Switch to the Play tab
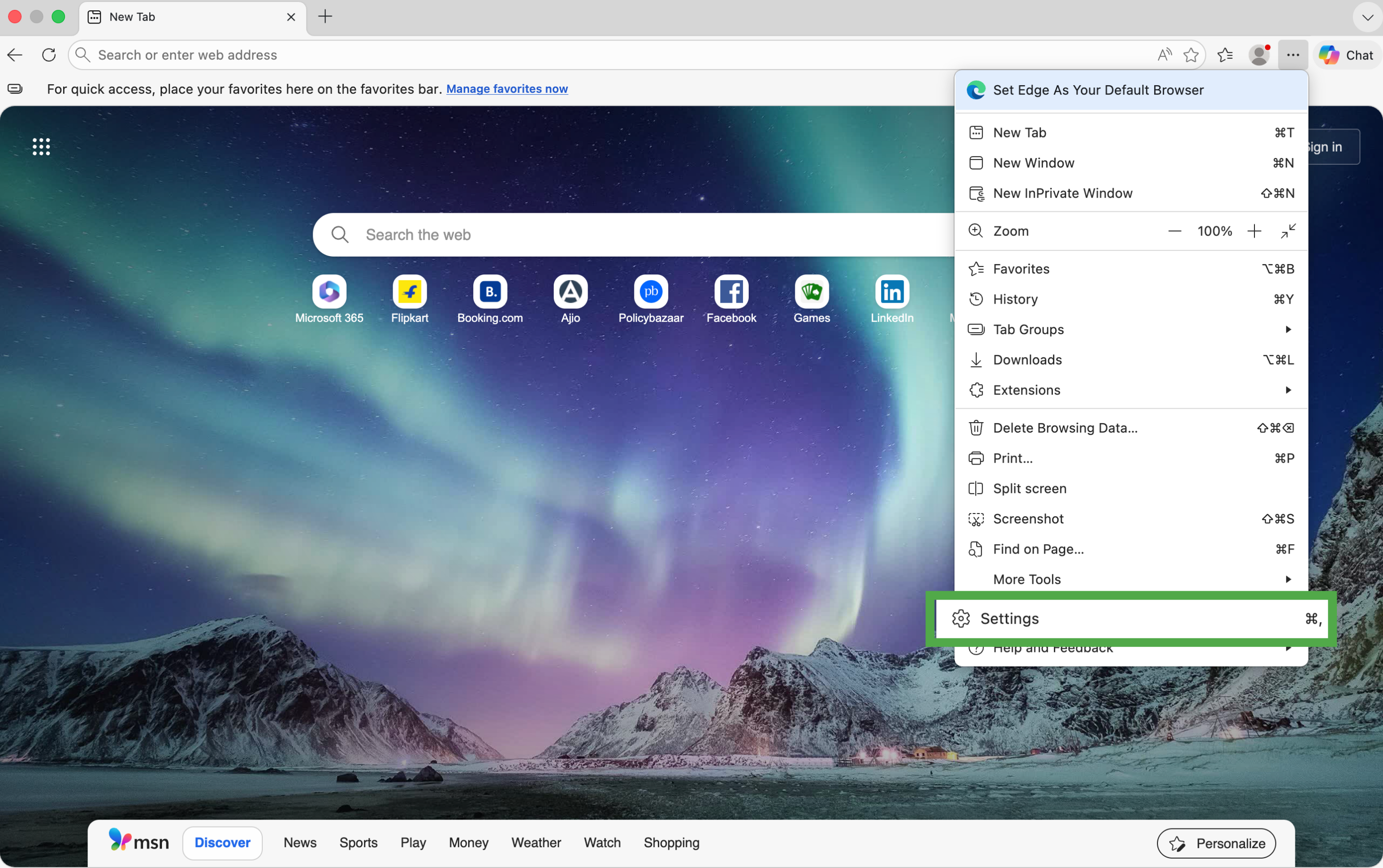This screenshot has height=868, width=1383. coord(413,842)
